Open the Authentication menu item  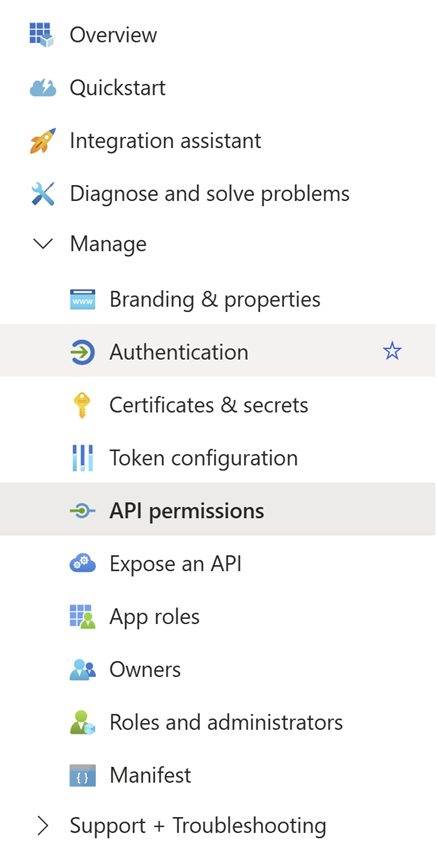point(218,350)
